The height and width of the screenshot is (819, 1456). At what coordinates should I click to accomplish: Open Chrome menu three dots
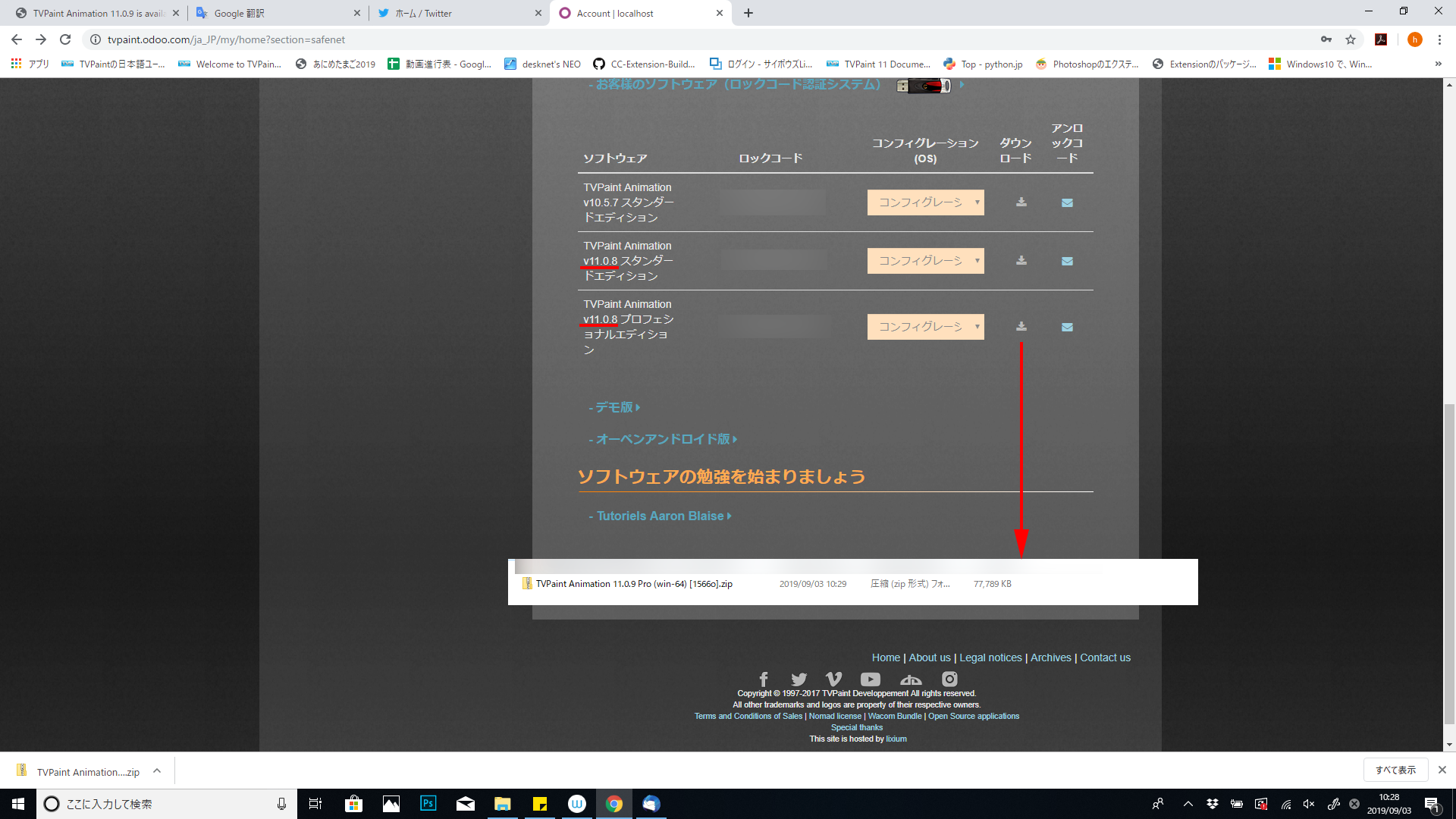pos(1439,39)
